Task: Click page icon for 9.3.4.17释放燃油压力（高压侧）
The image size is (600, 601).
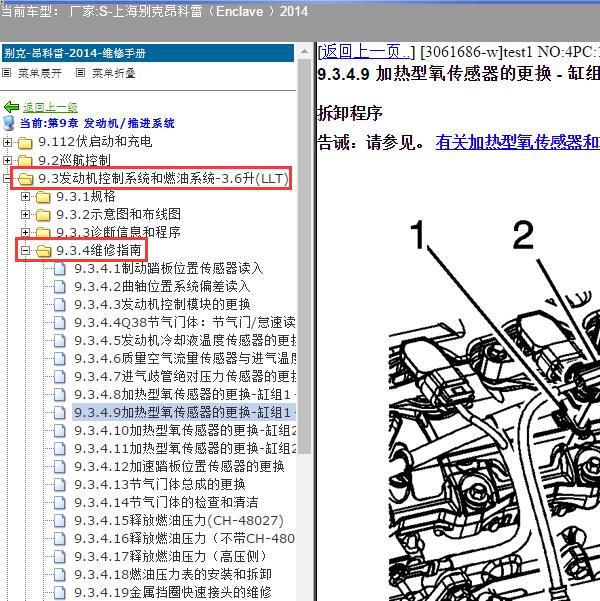Action: (x=59, y=557)
